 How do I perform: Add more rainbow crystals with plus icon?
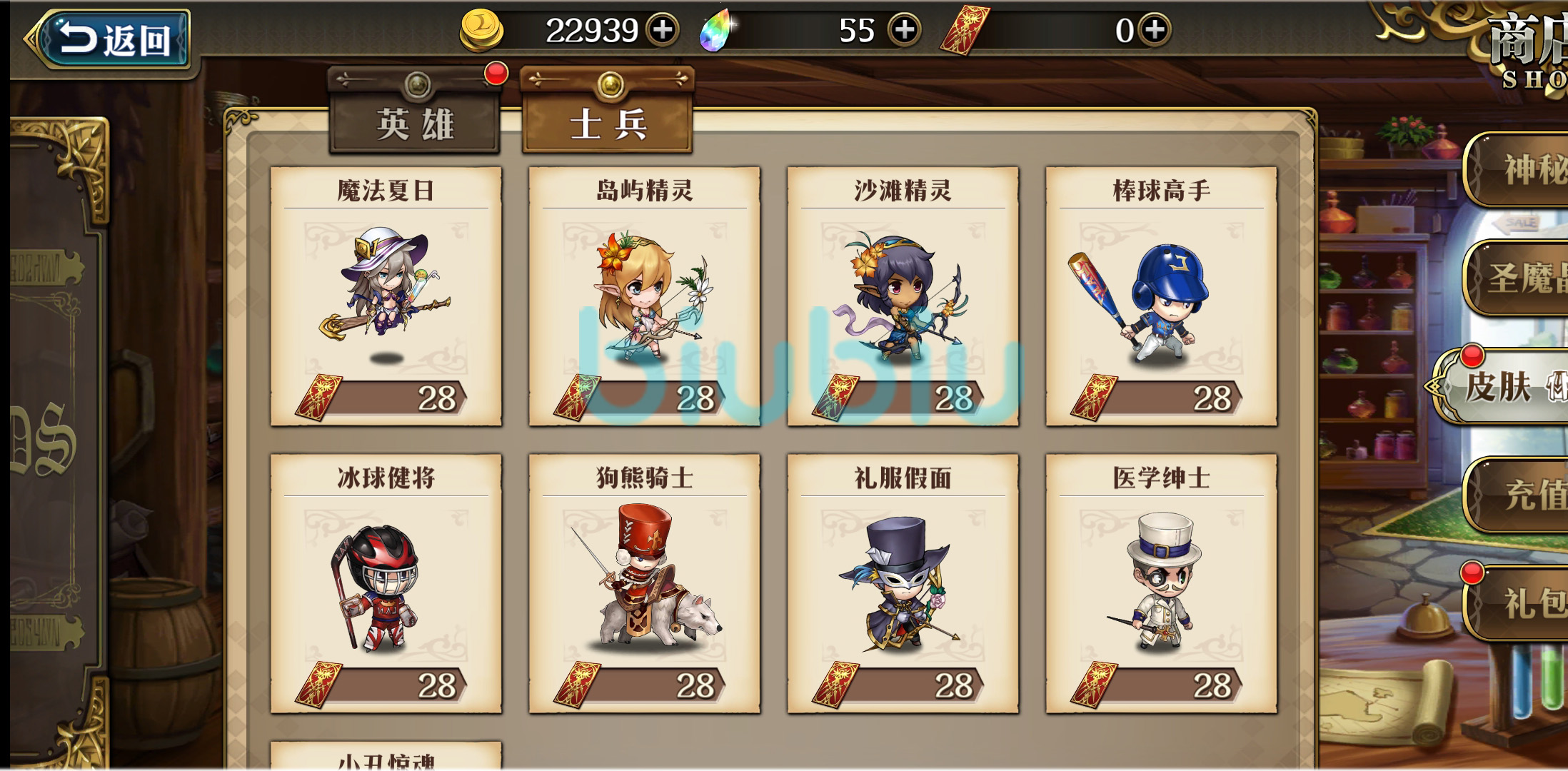tap(904, 30)
